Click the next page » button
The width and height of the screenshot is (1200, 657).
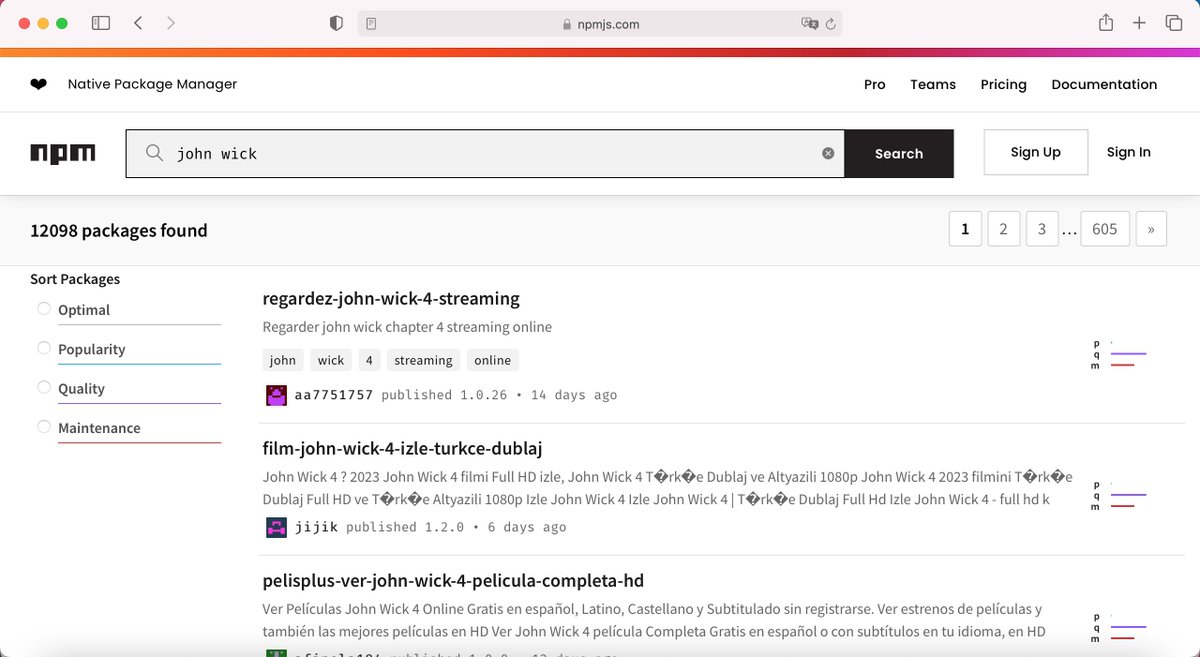point(1151,229)
